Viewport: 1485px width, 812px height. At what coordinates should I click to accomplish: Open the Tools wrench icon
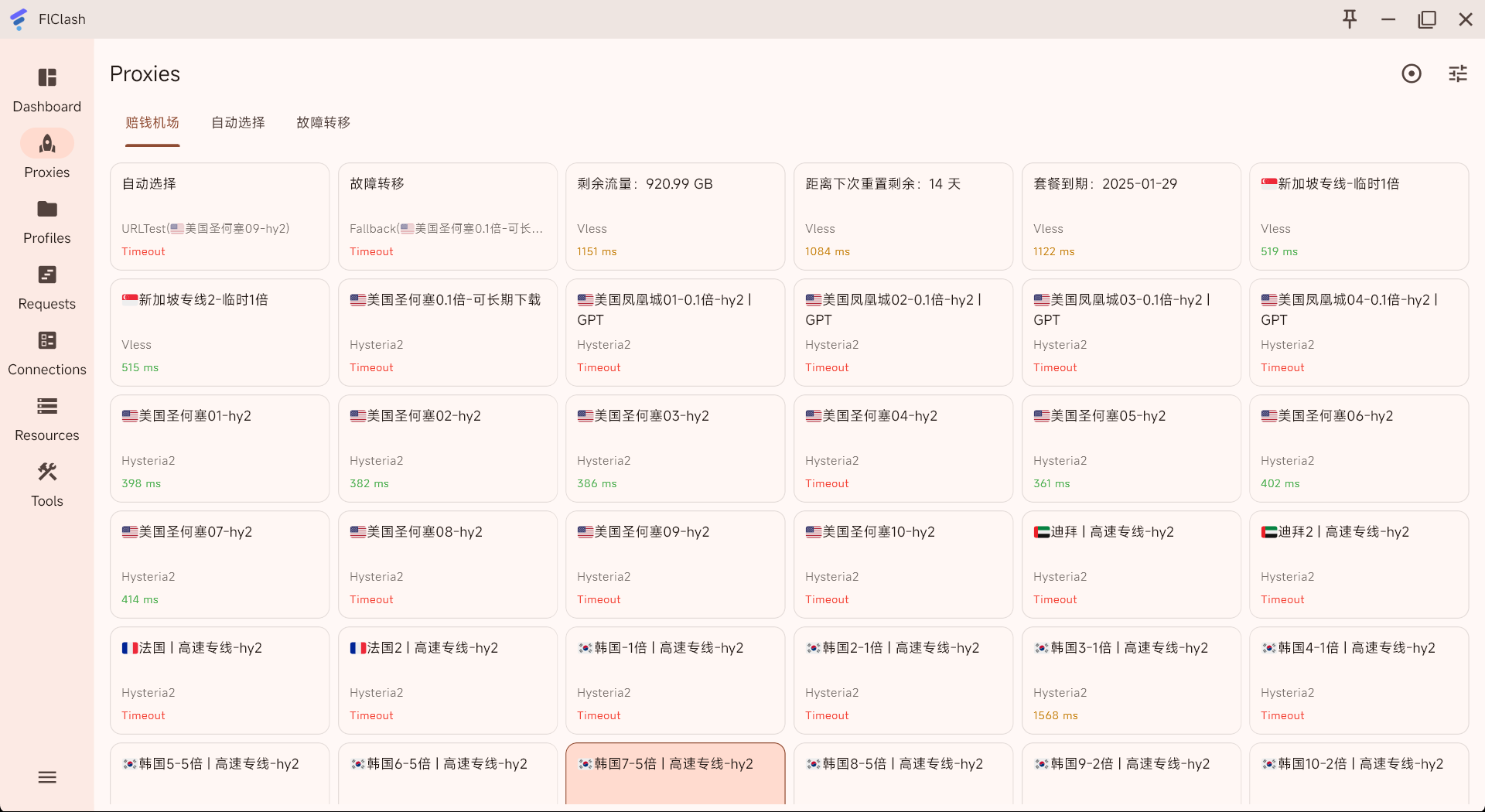click(x=47, y=472)
